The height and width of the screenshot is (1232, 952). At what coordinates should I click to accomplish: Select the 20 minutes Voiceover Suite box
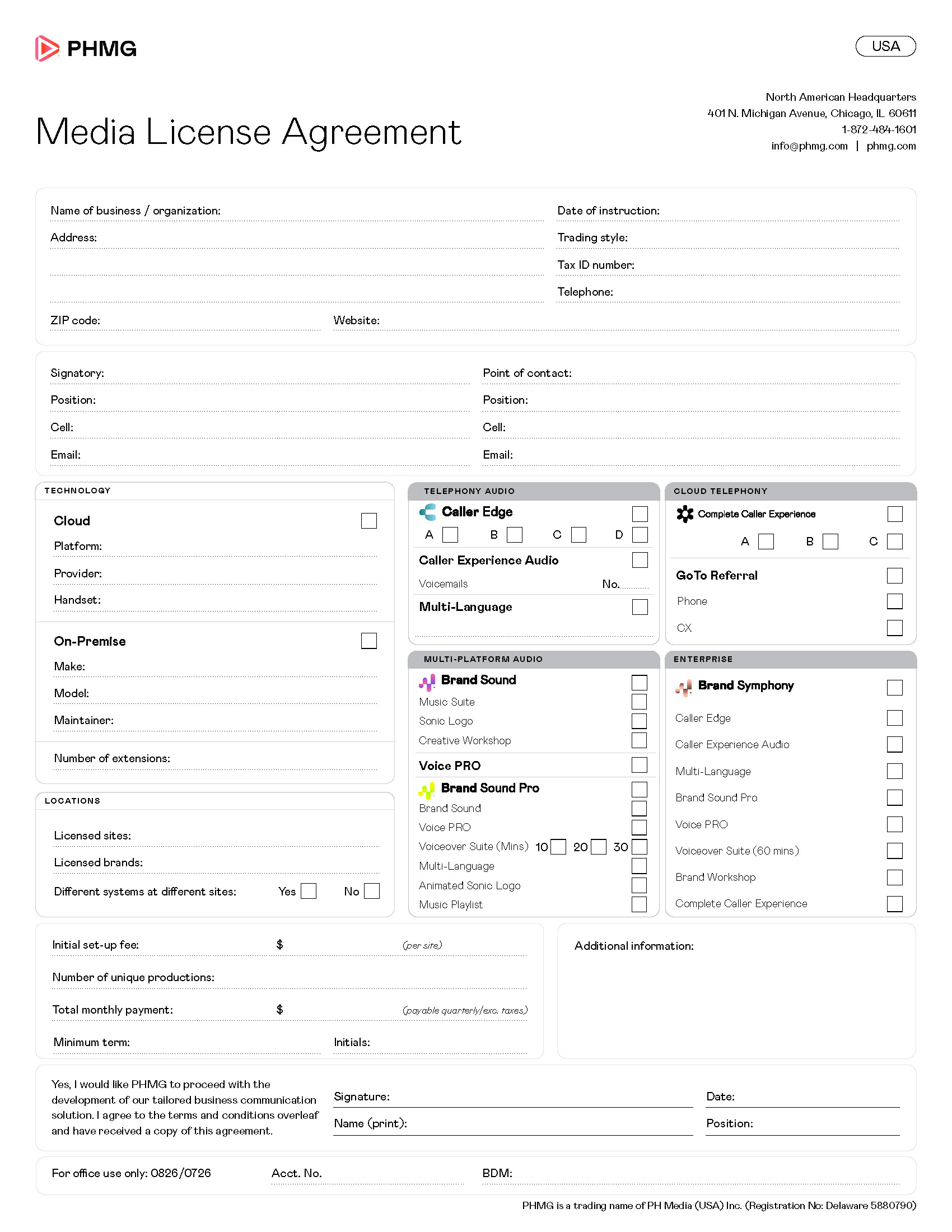click(x=599, y=847)
